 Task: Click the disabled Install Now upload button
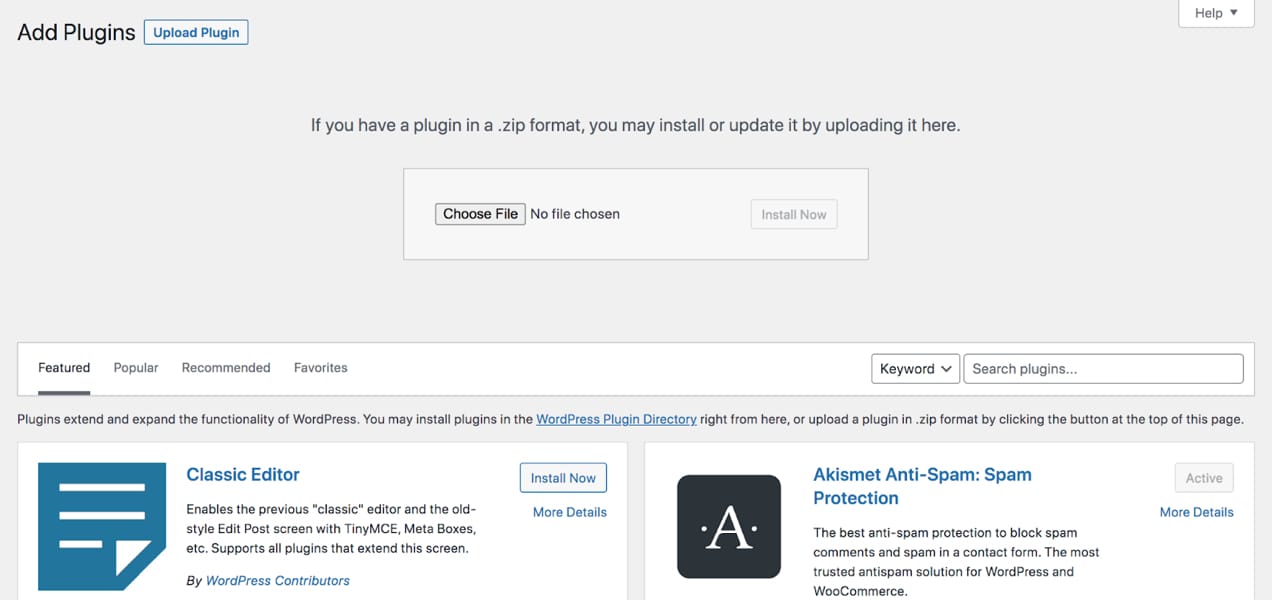pos(794,214)
